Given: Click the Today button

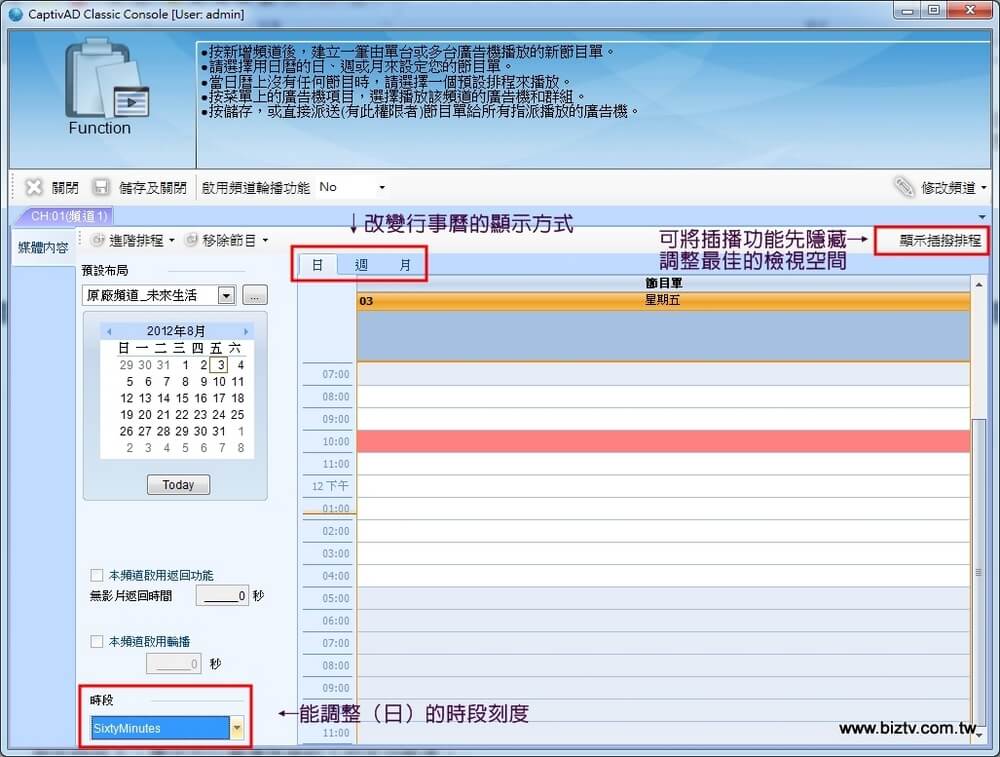Looking at the screenshot, I should pyautogui.click(x=178, y=484).
